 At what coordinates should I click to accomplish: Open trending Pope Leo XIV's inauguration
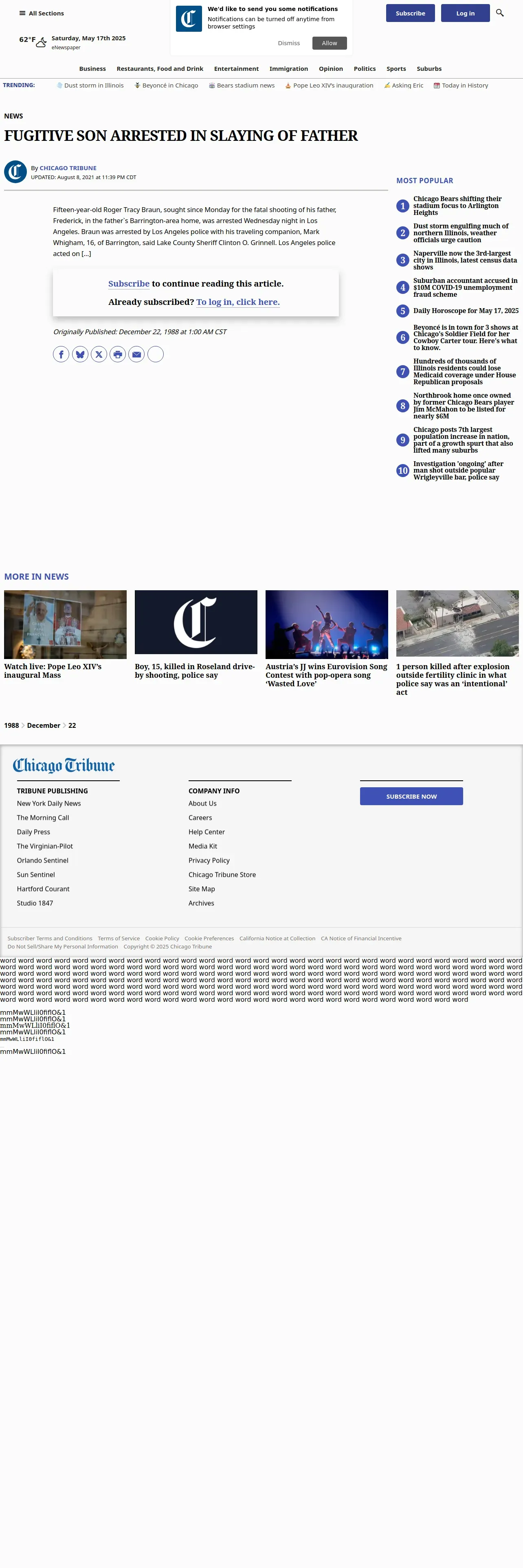pos(330,86)
